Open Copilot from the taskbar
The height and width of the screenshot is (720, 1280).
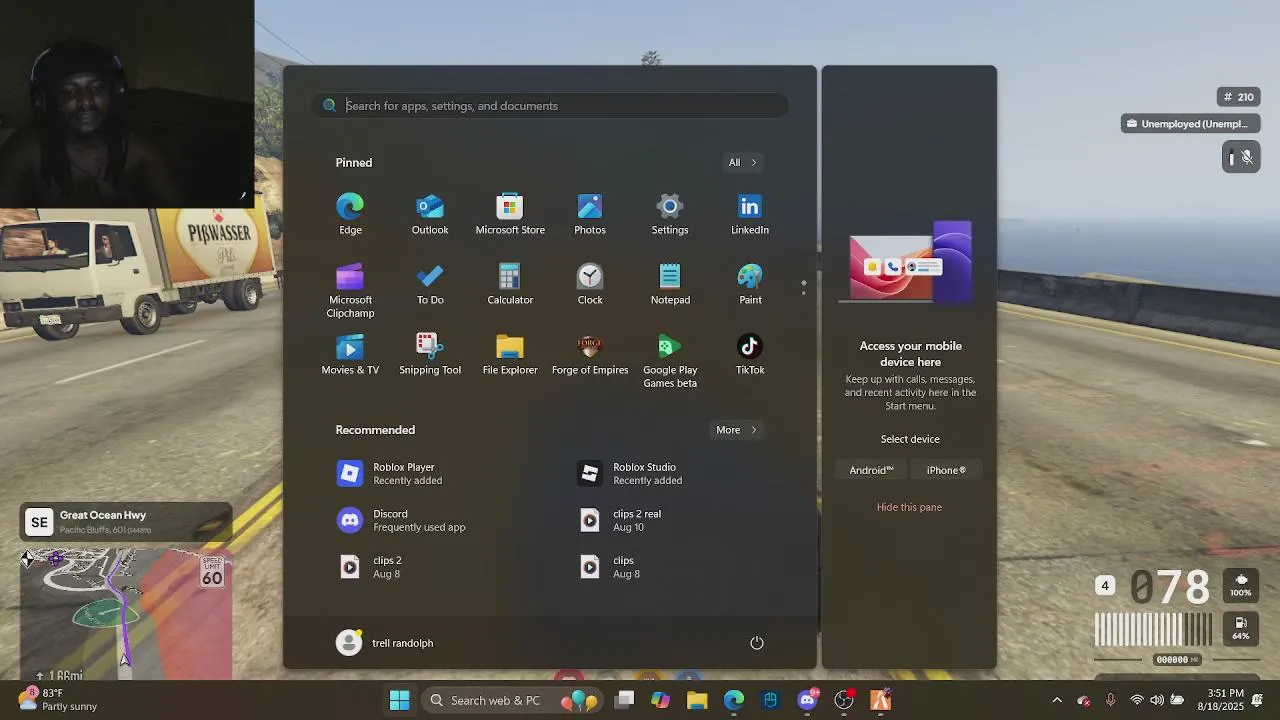(x=661, y=700)
